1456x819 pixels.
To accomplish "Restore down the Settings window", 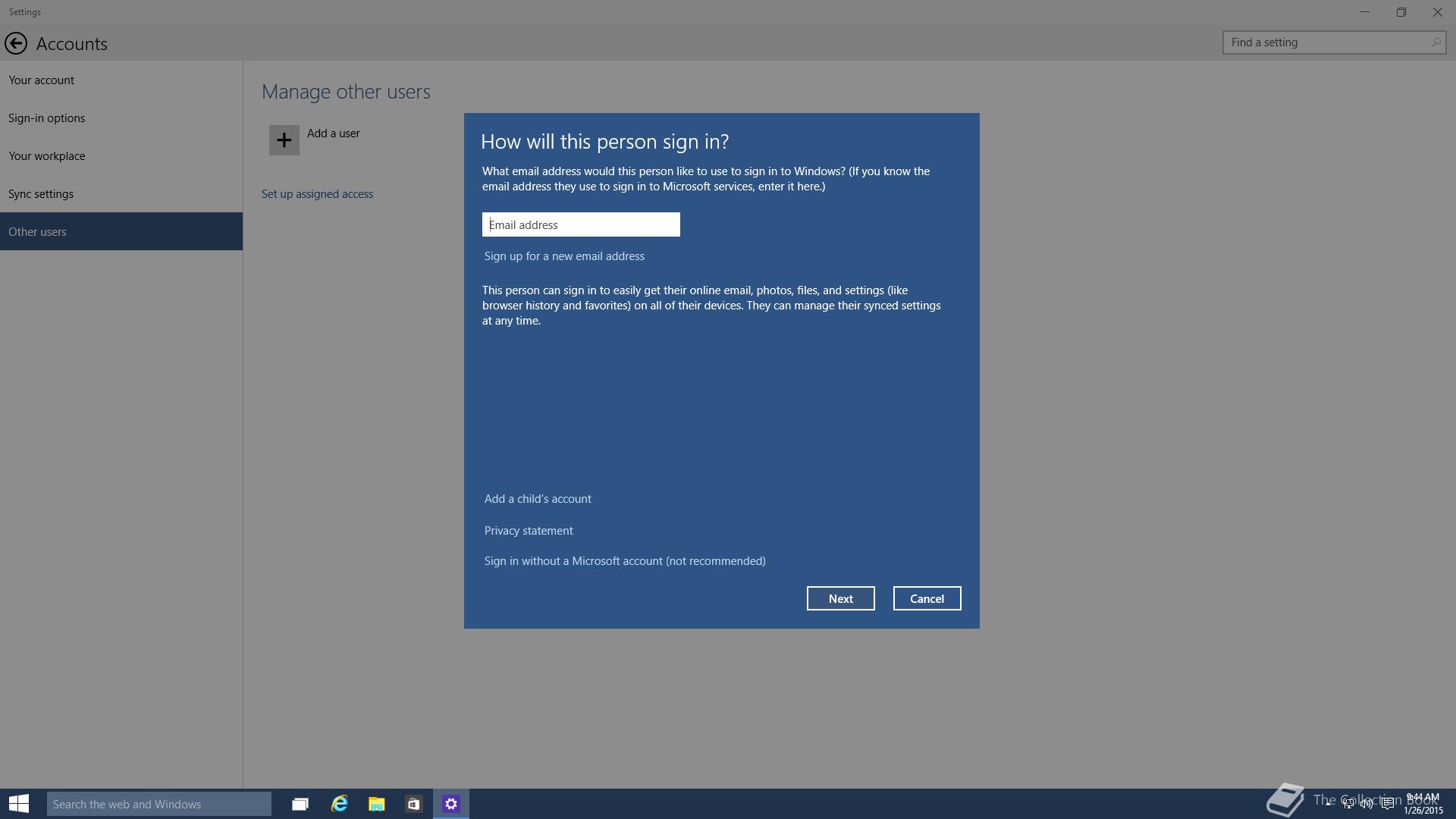I will [1401, 12].
